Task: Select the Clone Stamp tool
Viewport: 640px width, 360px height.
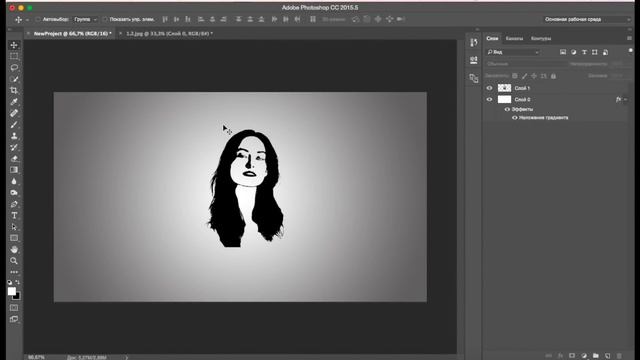Action: [x=14, y=136]
